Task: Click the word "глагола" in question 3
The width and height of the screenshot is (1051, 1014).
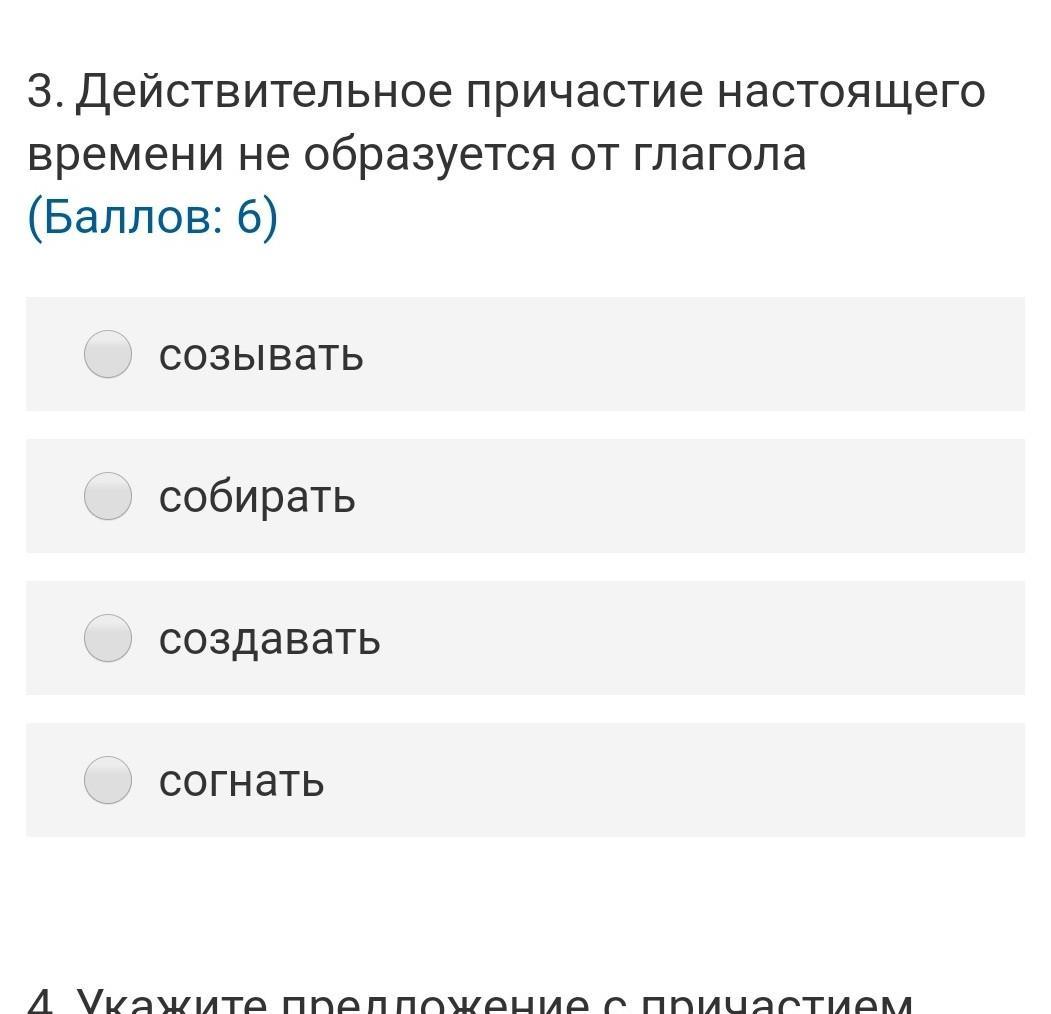Action: pos(719,155)
